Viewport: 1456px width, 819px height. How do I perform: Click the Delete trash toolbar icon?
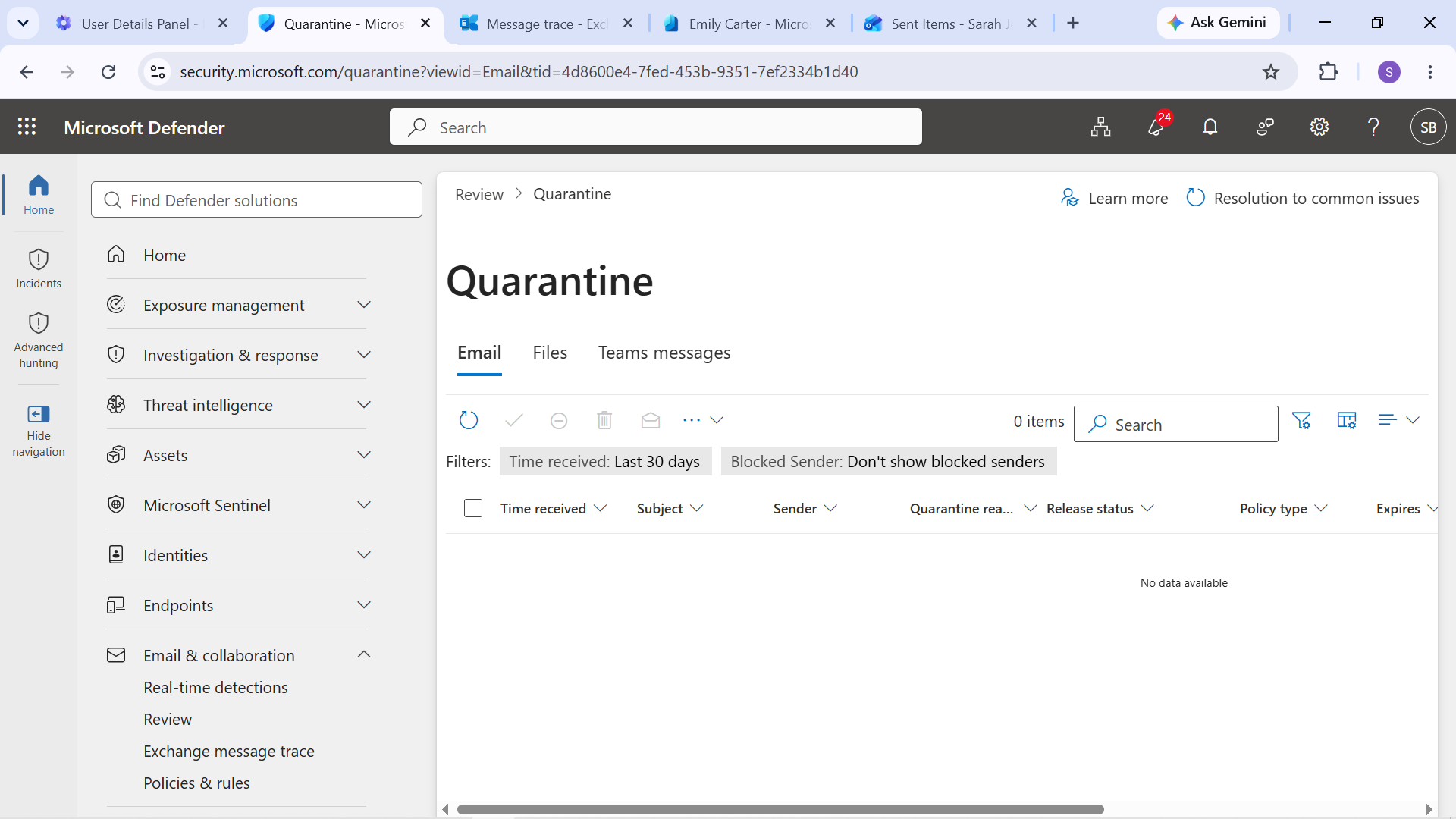[604, 420]
